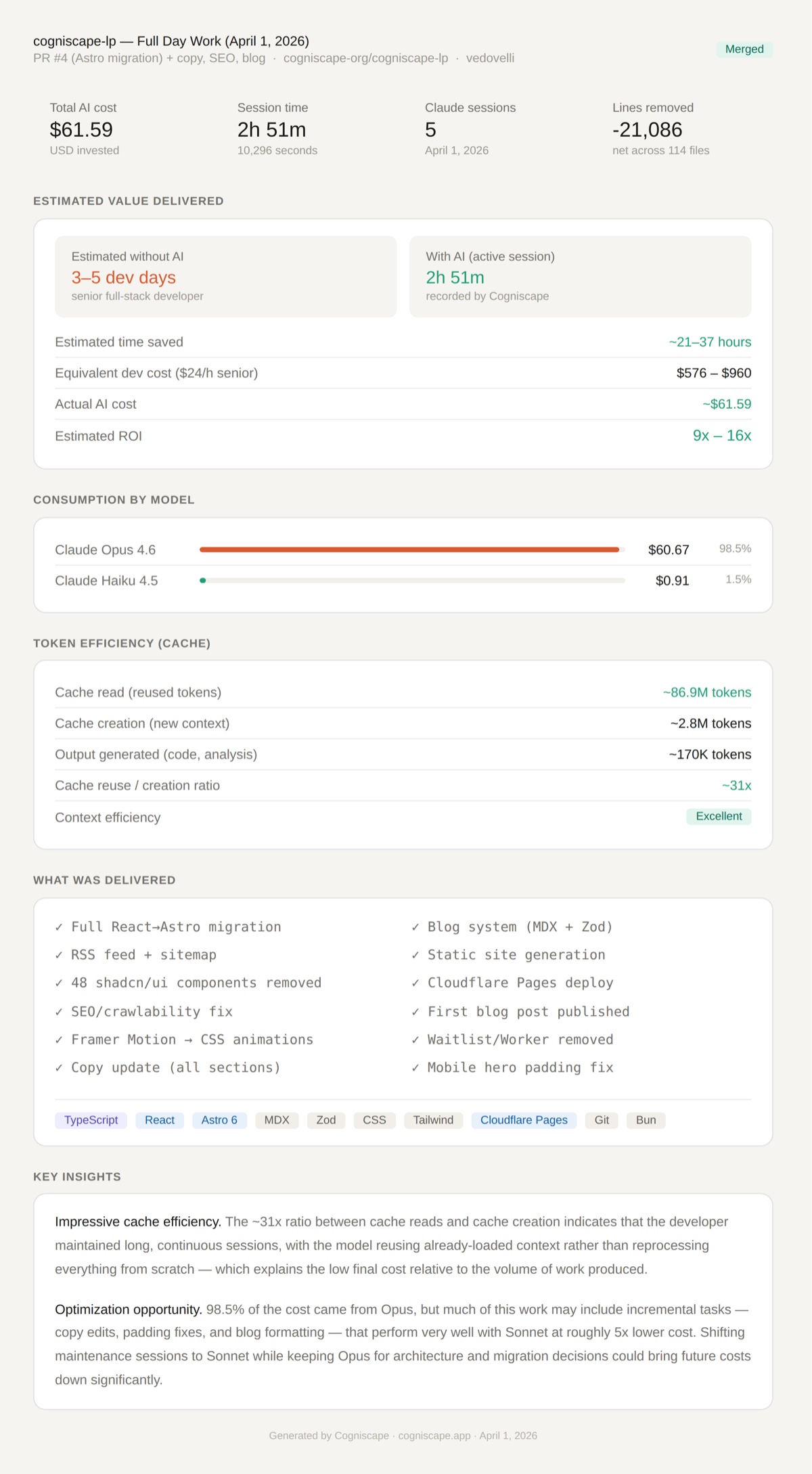Open the cogniscape.app footer link
The height and width of the screenshot is (1474, 812).
434,1435
